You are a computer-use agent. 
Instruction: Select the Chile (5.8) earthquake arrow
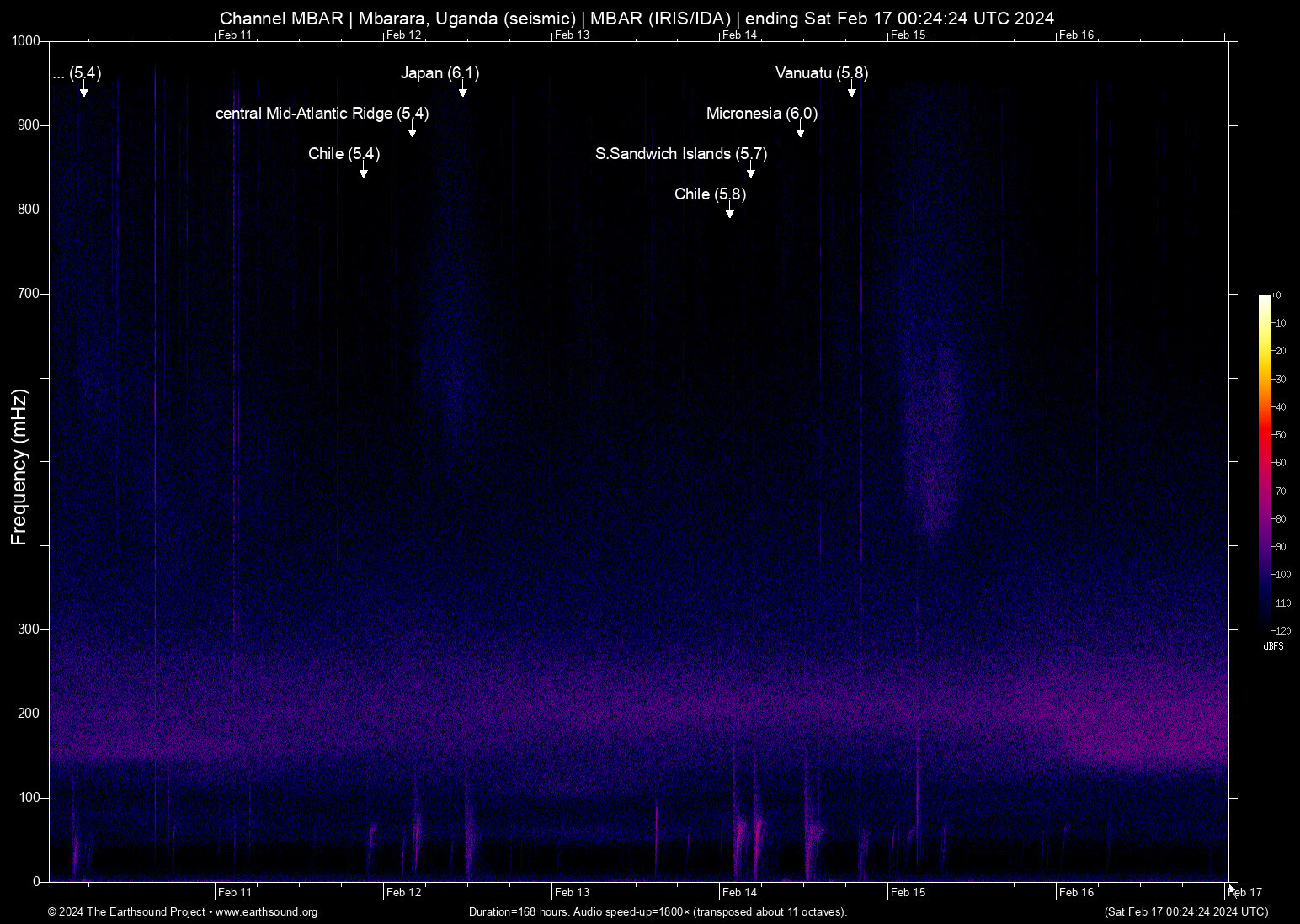tap(730, 212)
